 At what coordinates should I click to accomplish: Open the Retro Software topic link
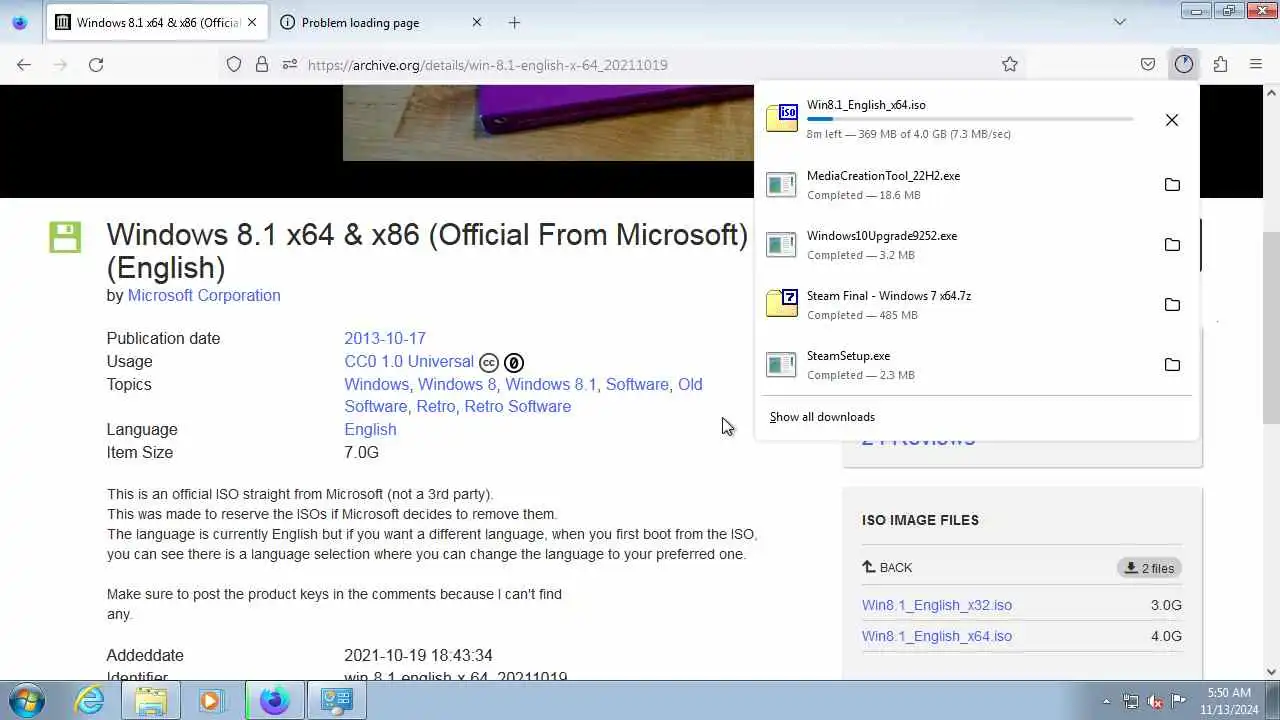click(x=515, y=406)
